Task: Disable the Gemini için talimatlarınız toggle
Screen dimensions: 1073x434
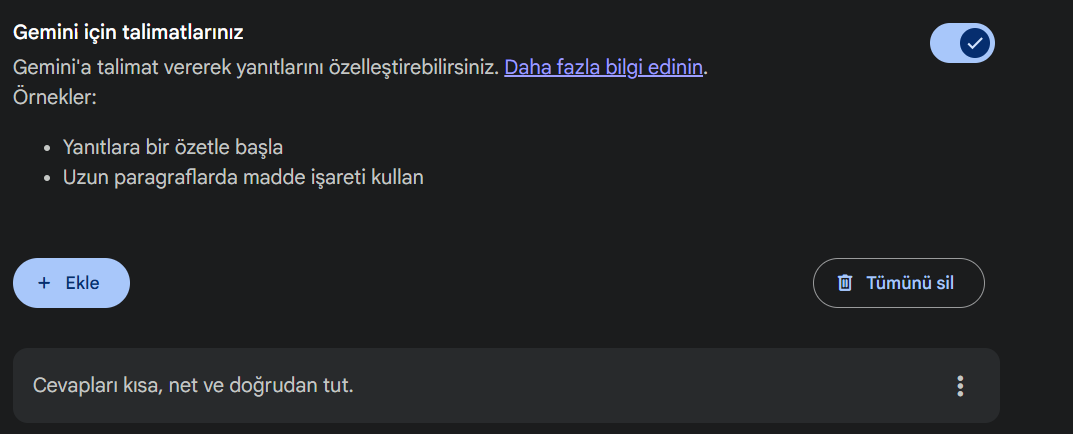Action: [x=962, y=43]
